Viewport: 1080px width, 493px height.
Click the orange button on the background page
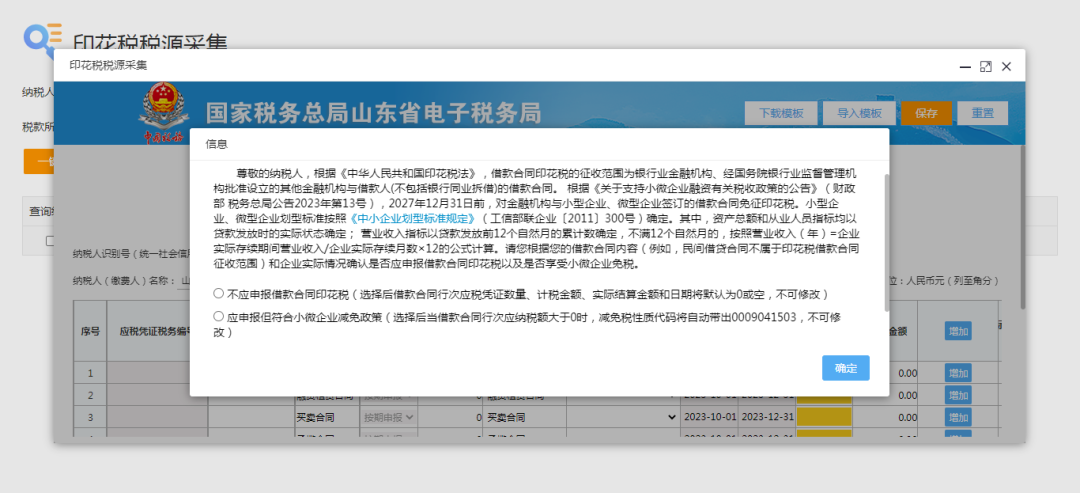[x=39, y=161]
